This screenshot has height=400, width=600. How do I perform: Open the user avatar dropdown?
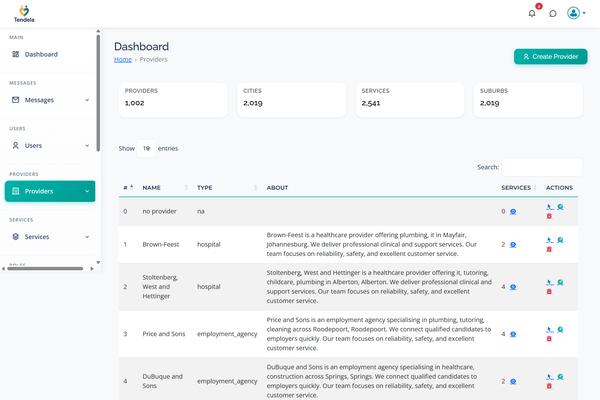(x=576, y=13)
